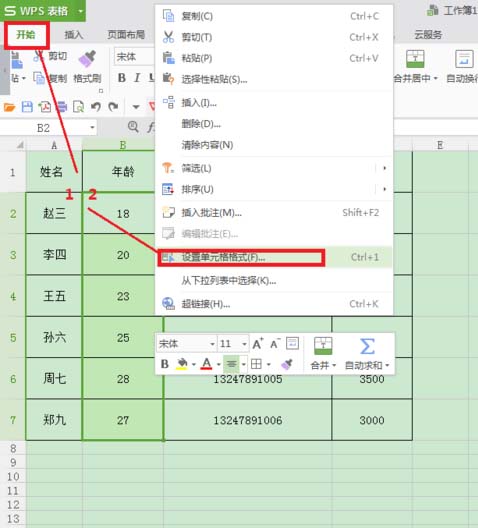This screenshot has height=528, width=478.
Task: Click the open folder icon
Action: [x=9, y=107]
